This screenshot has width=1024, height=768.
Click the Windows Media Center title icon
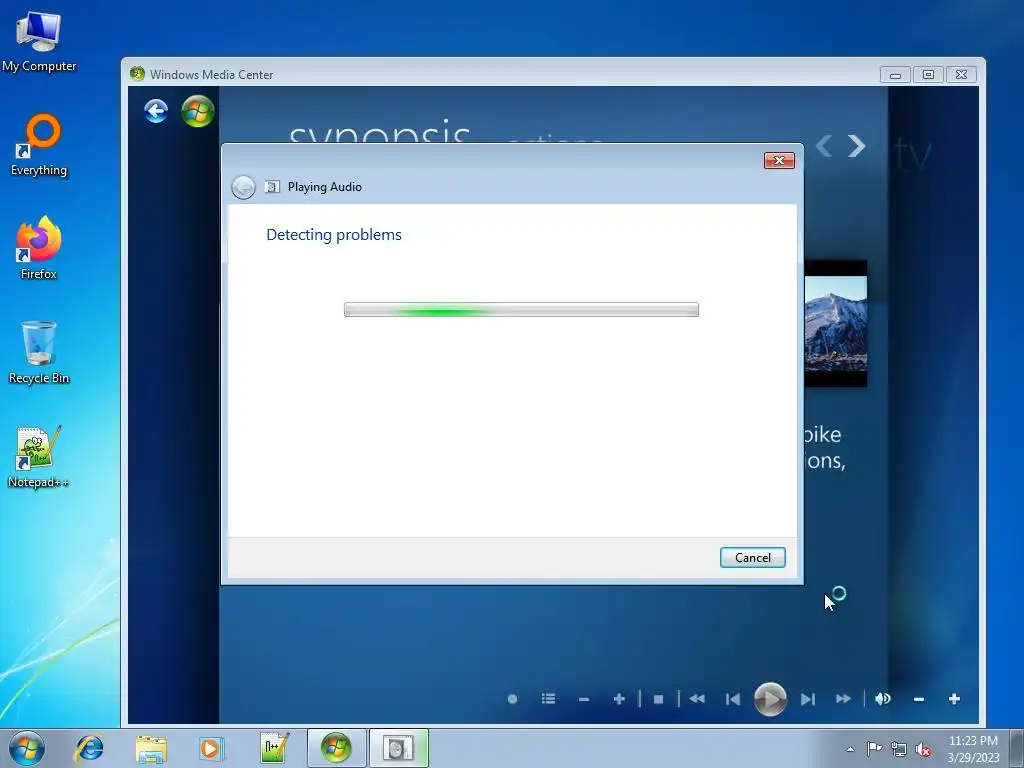pyautogui.click(x=137, y=74)
